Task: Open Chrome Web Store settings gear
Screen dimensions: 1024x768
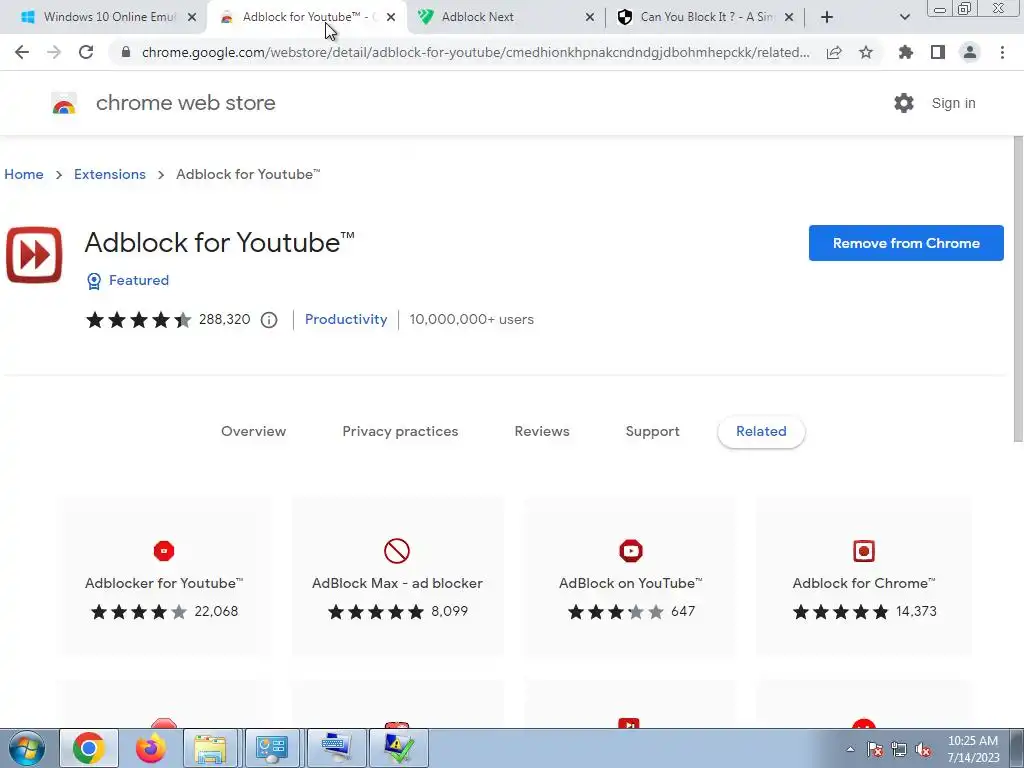Action: (904, 103)
